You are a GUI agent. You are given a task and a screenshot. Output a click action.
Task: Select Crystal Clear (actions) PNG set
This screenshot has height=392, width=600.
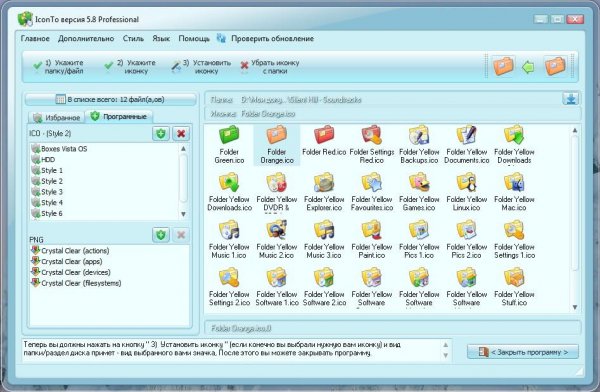tap(109, 251)
